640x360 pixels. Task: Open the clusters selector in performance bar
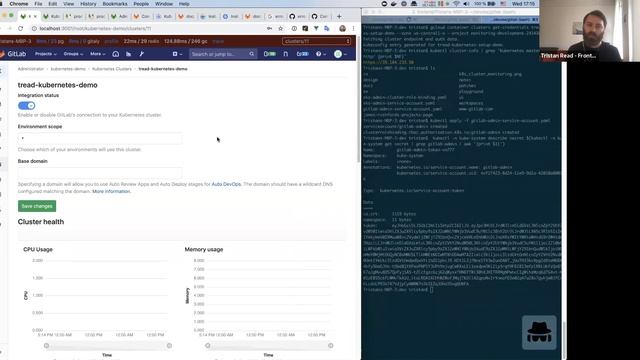tap(316, 41)
